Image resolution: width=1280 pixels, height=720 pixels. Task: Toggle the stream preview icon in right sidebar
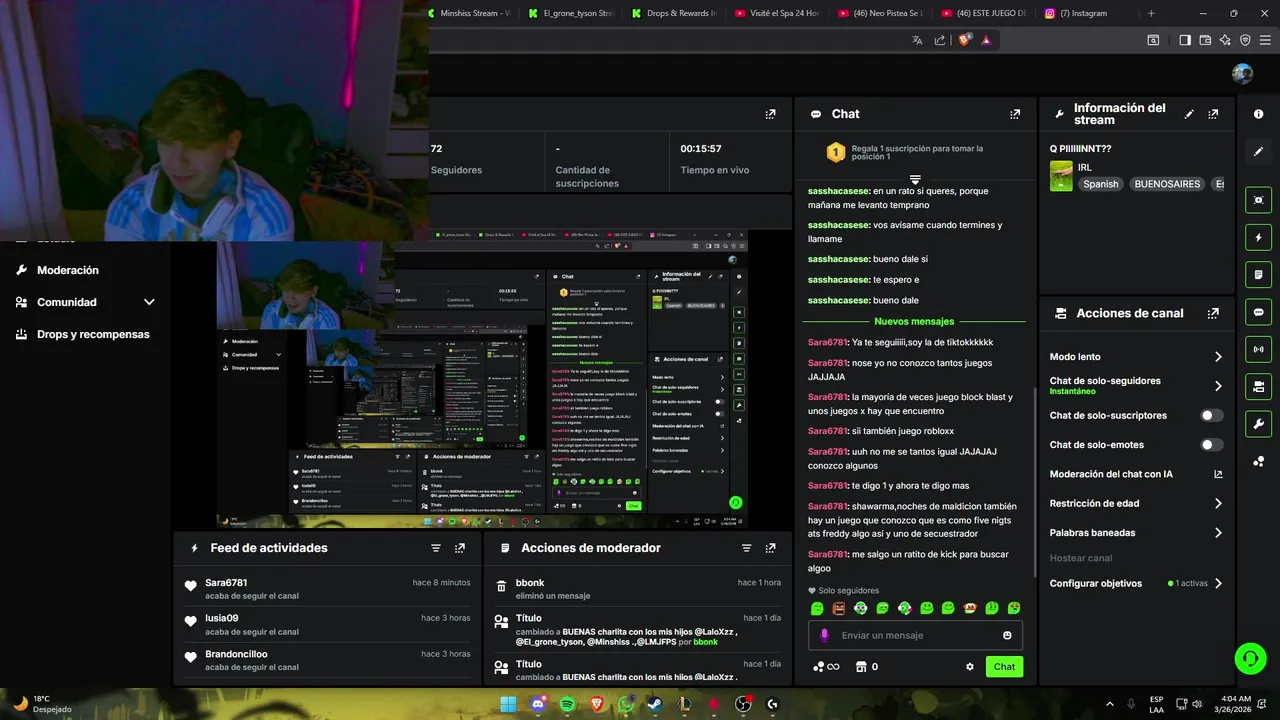point(1258,200)
